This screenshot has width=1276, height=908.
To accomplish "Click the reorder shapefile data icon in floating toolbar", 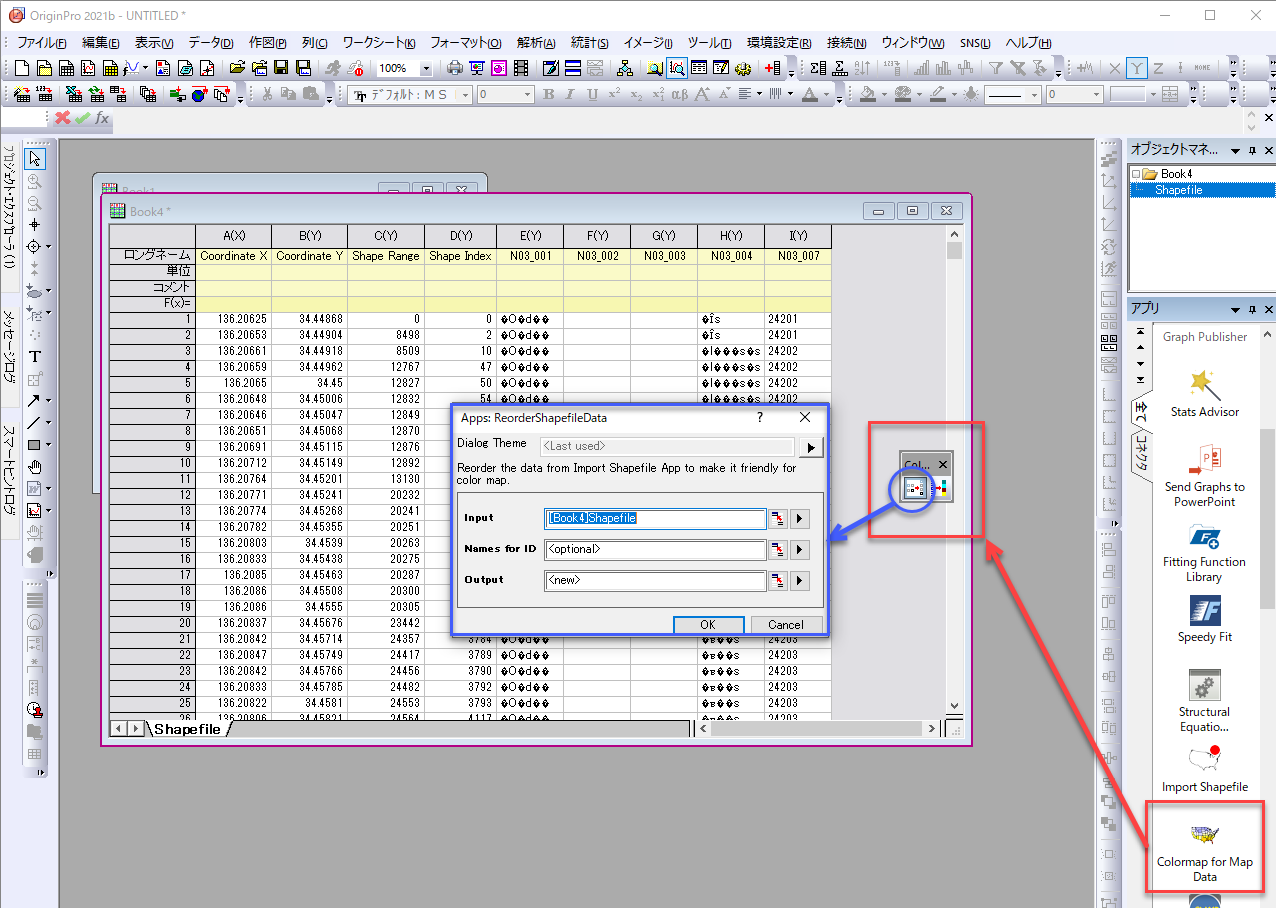I will 913,488.
